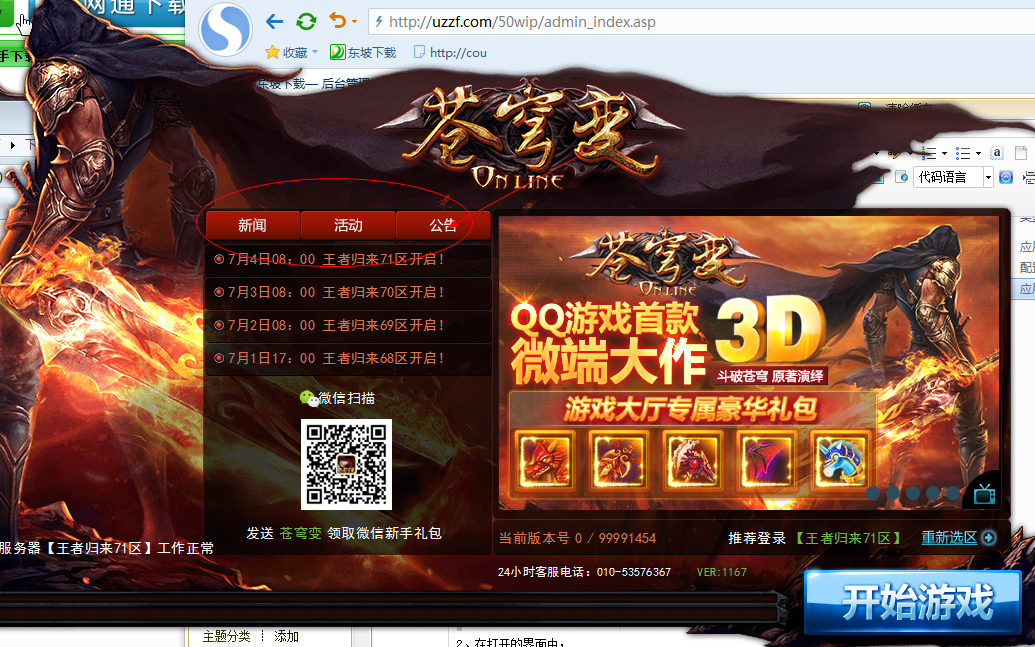Open the bullet list dropdown arrow
The height and width of the screenshot is (647, 1035).
[978, 153]
